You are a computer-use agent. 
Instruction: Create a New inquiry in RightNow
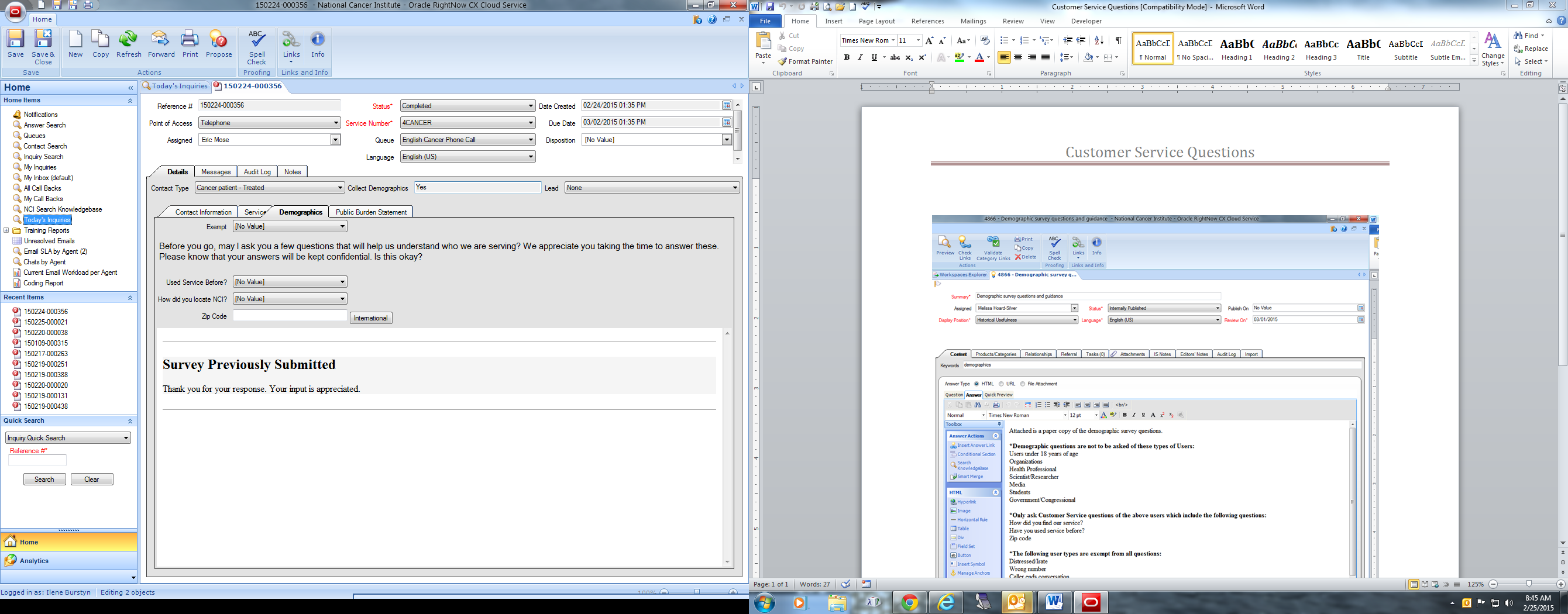click(x=75, y=44)
